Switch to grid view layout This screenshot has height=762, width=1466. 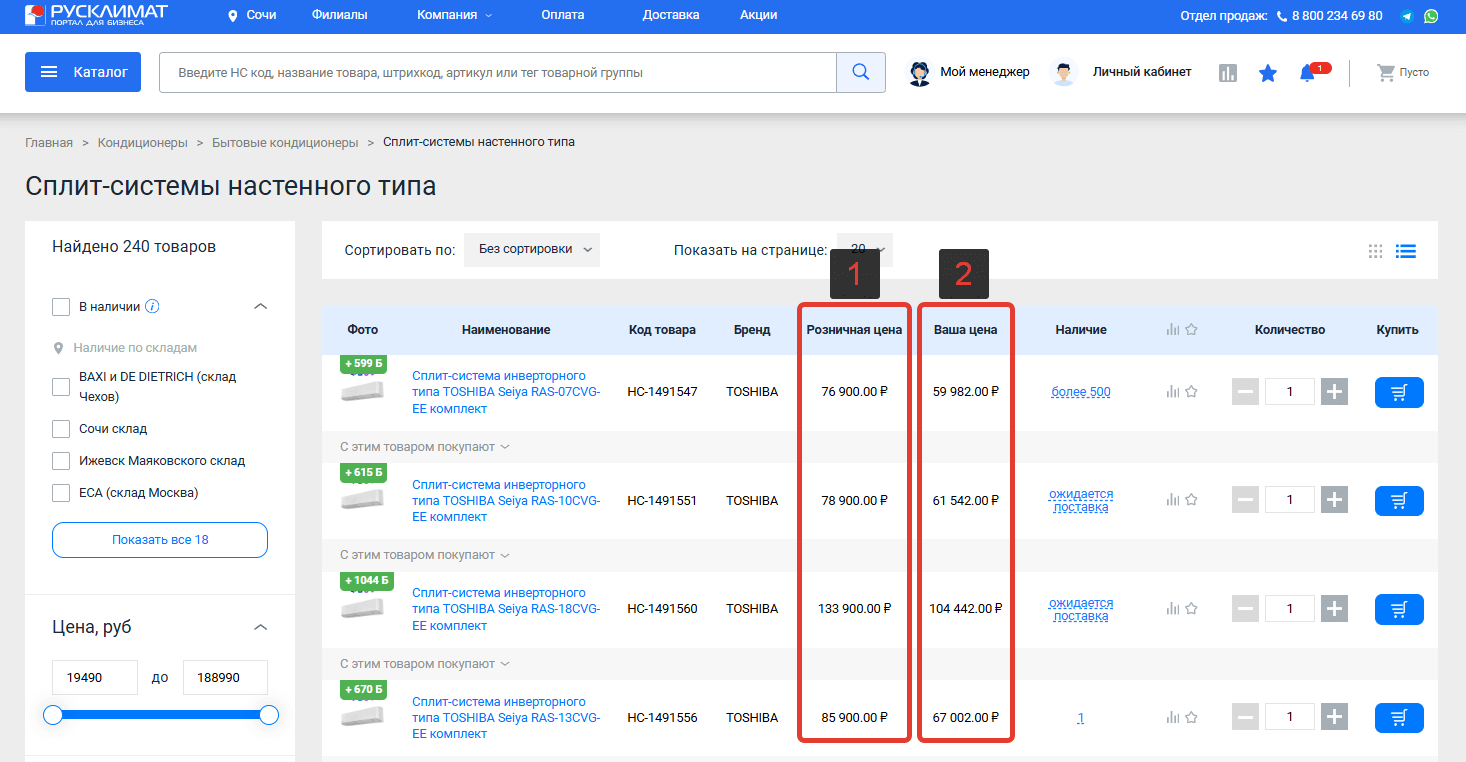(1375, 251)
